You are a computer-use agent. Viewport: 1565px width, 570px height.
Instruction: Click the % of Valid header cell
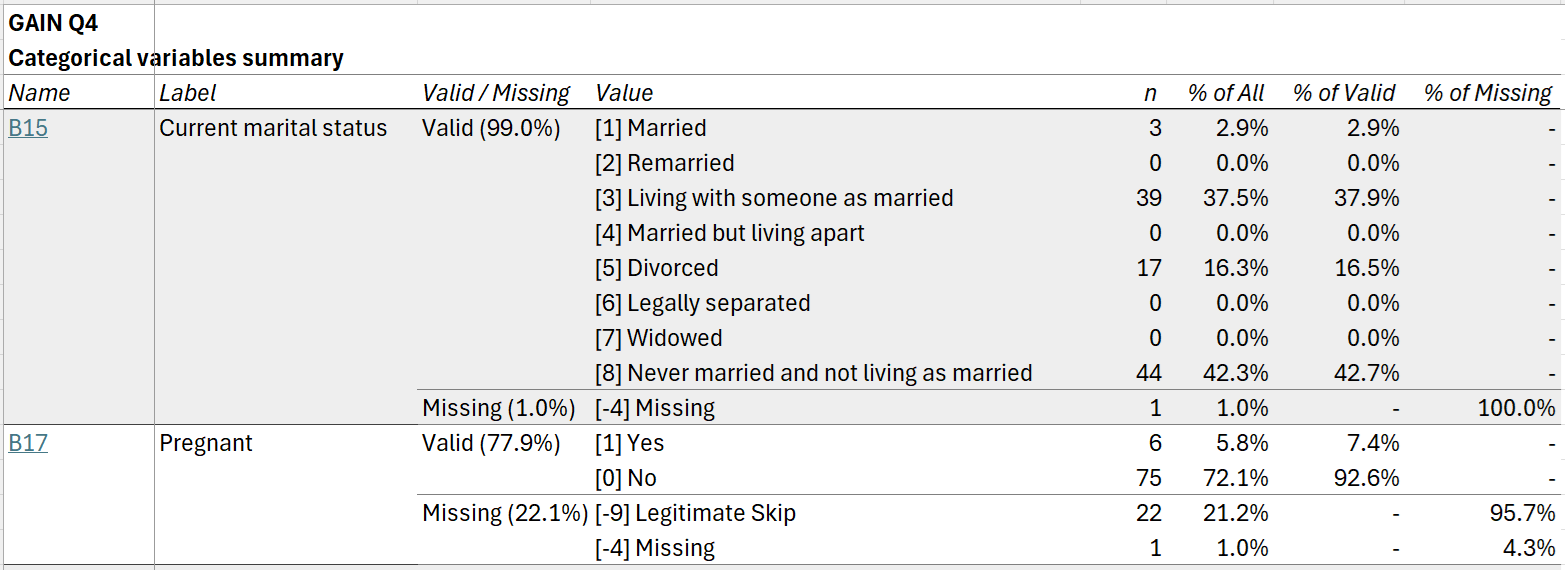click(1344, 93)
